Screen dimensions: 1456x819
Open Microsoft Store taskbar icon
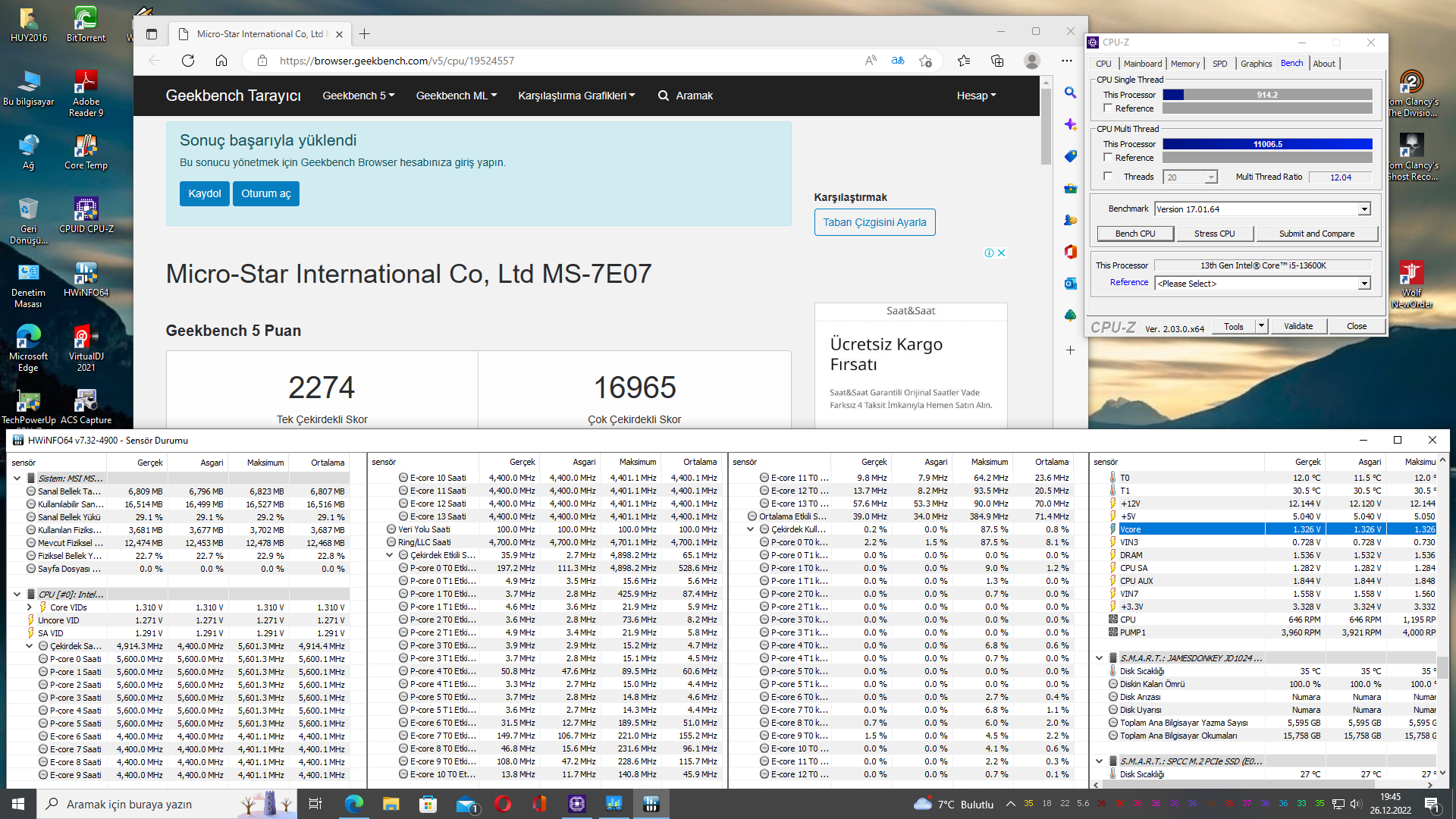point(428,804)
